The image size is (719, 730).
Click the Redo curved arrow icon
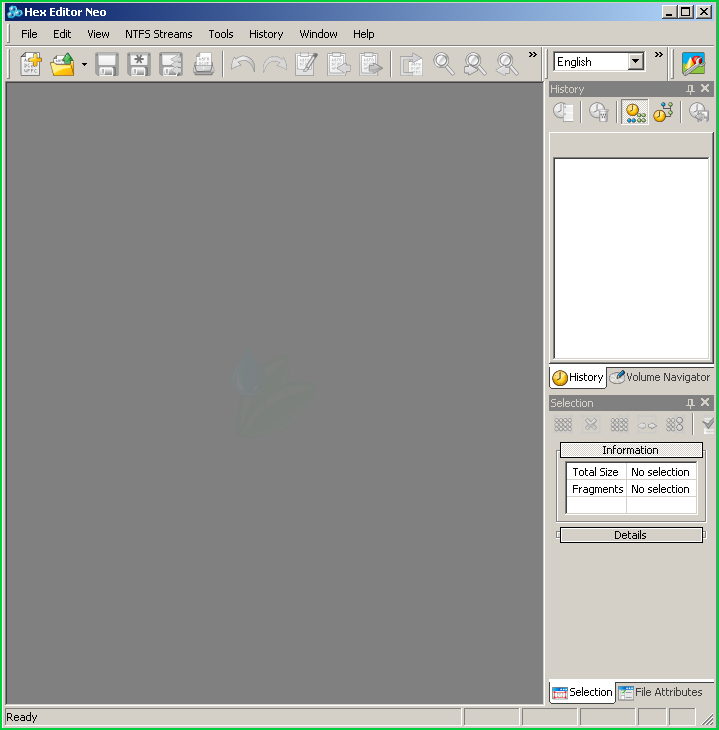[x=275, y=64]
